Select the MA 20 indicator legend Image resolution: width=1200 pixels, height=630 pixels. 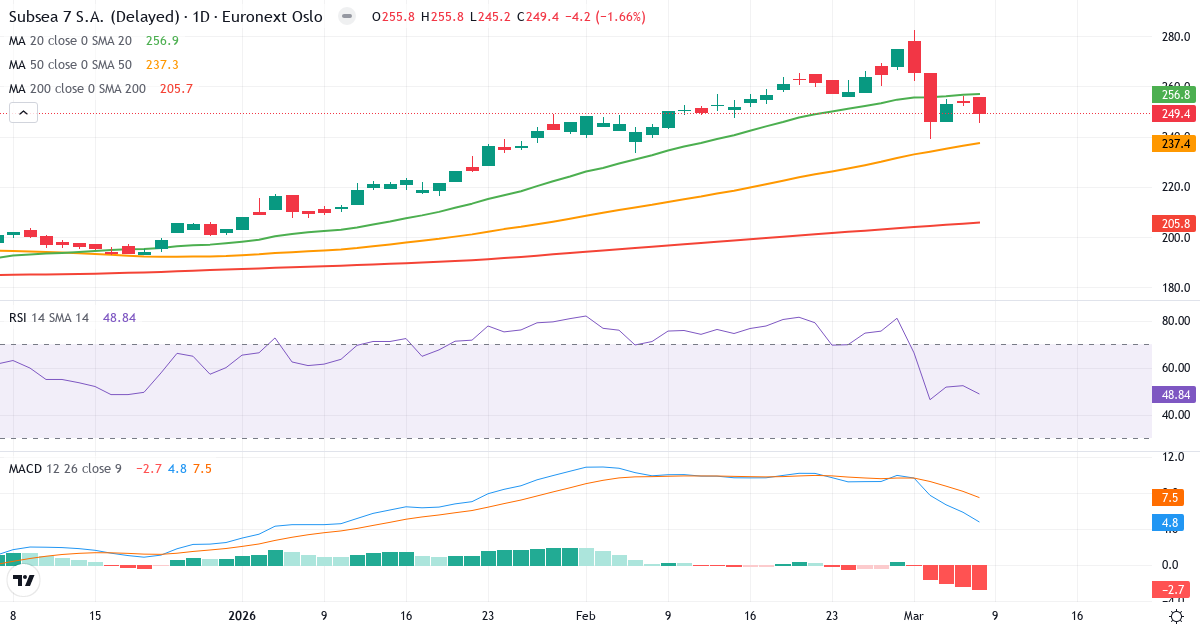(70, 41)
